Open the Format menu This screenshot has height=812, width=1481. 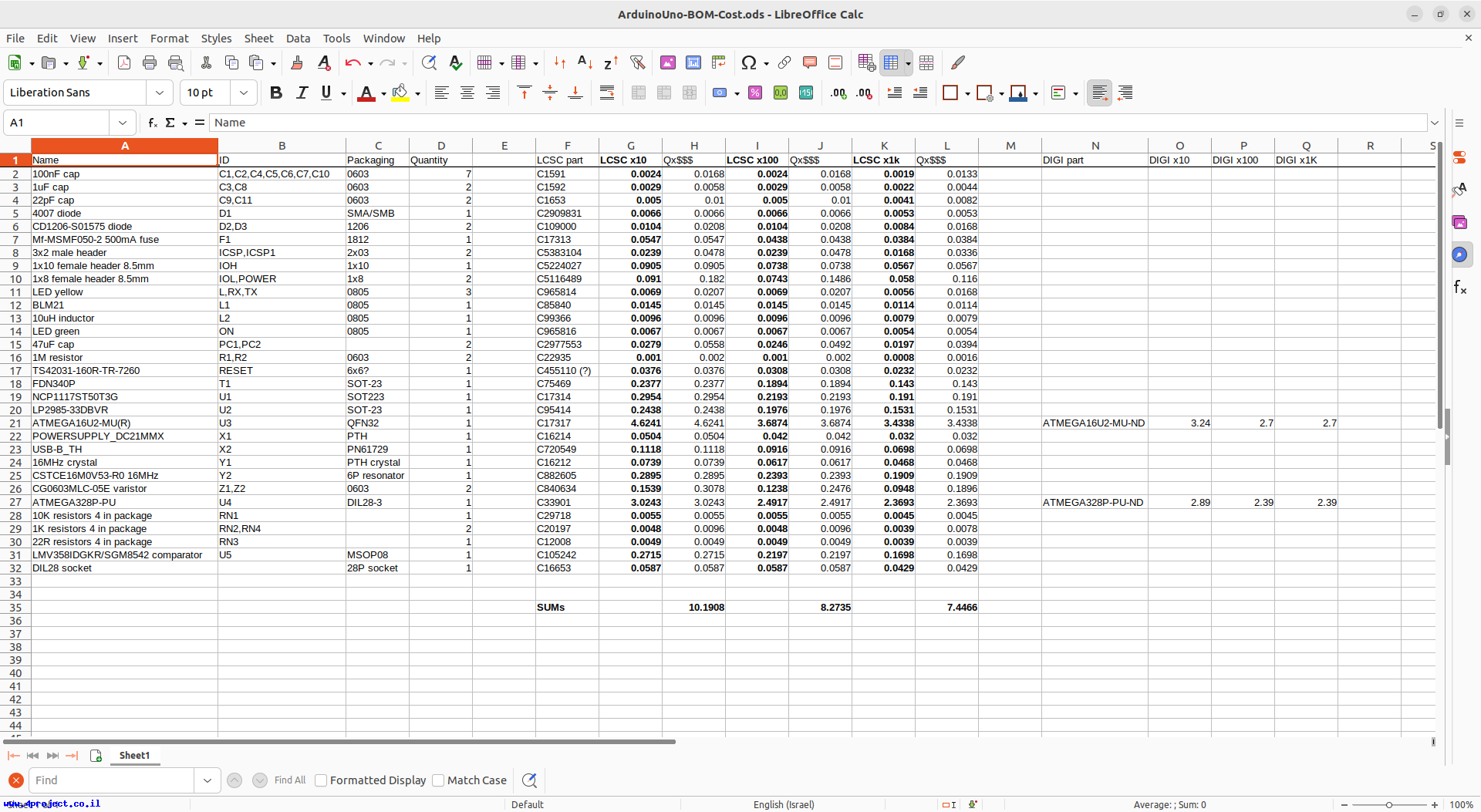(169, 39)
